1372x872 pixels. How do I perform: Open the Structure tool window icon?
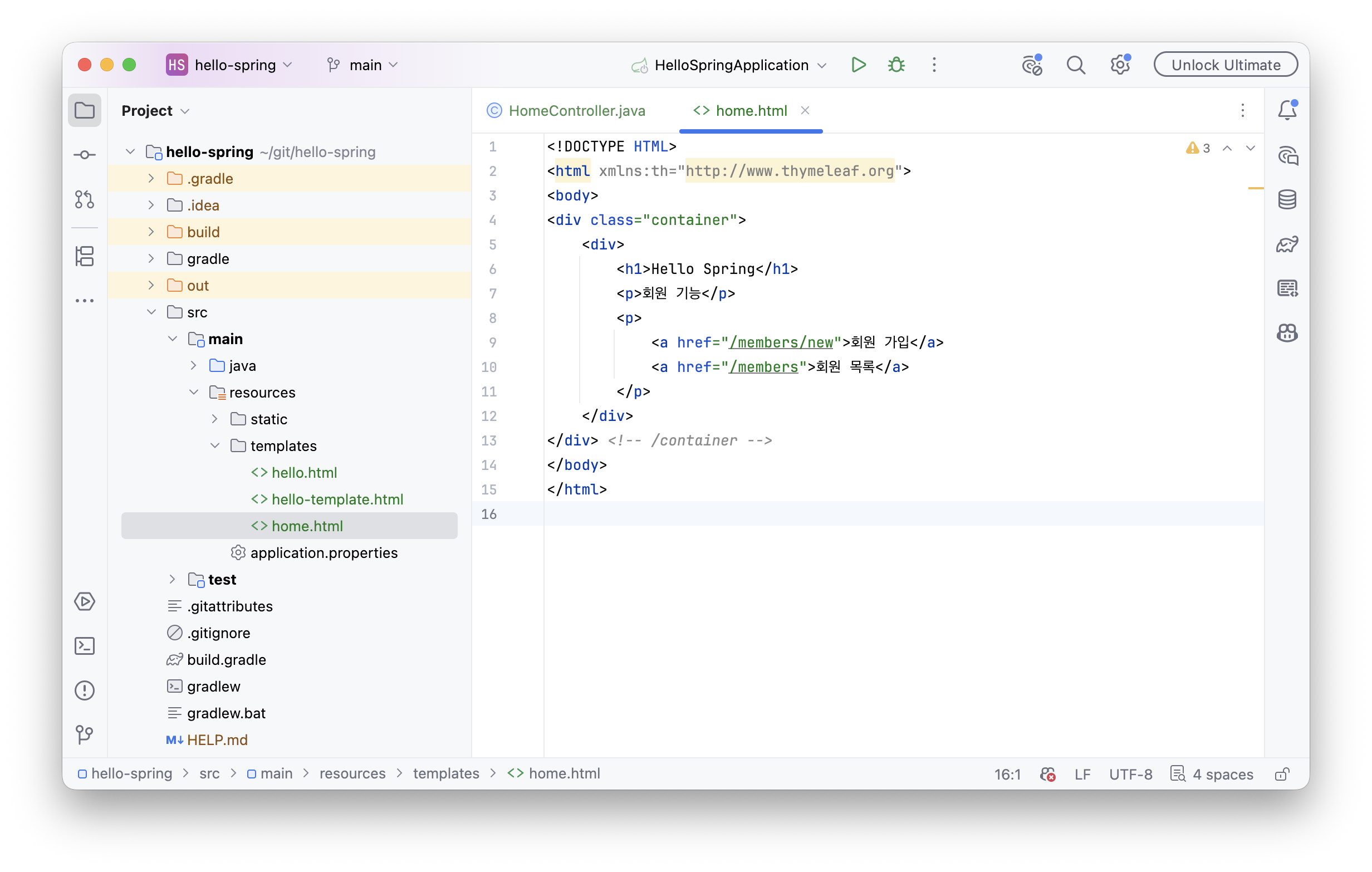pyautogui.click(x=84, y=256)
